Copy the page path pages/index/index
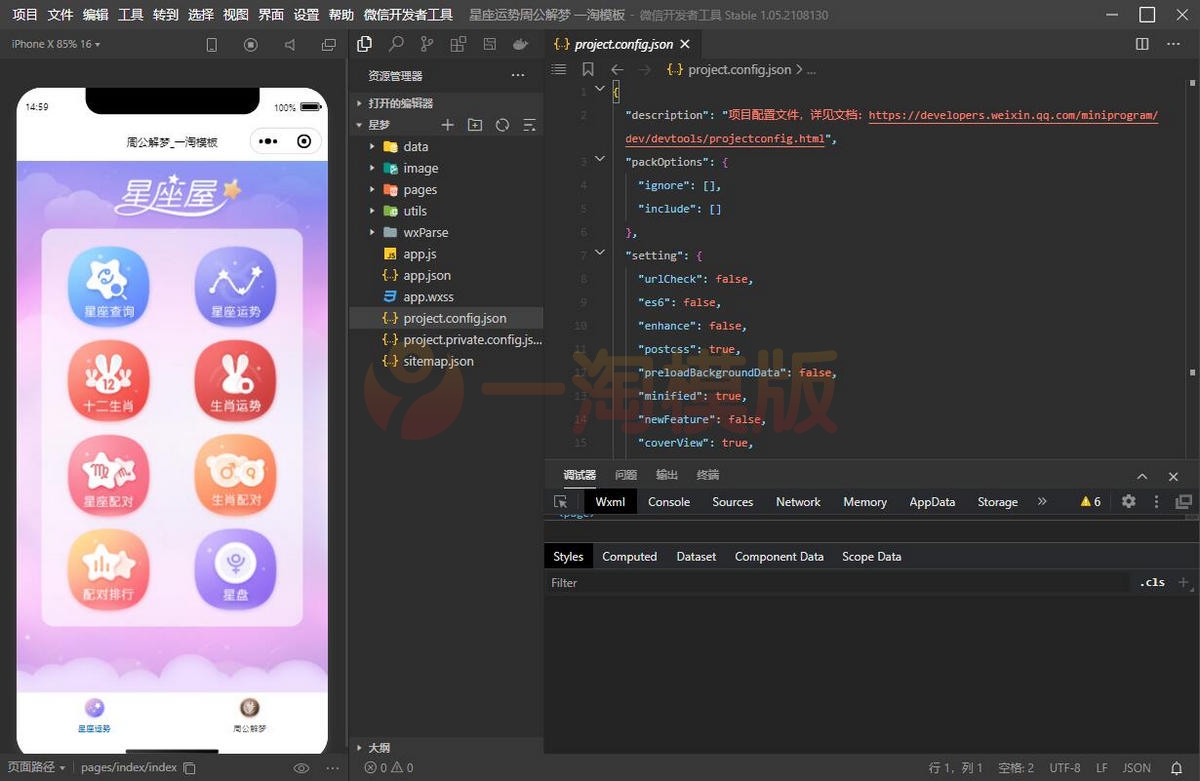 click(190, 768)
